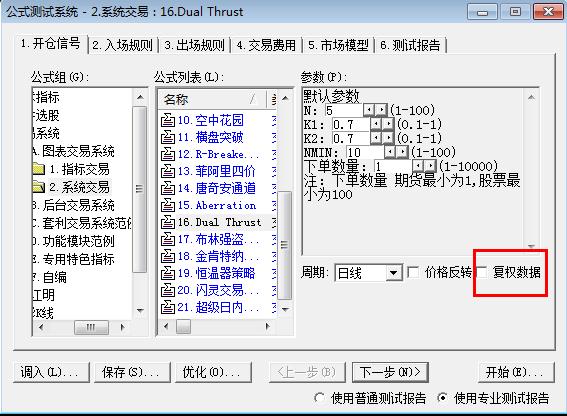Click the 名称 column header
The width and height of the screenshot is (567, 416).
pos(212,99)
